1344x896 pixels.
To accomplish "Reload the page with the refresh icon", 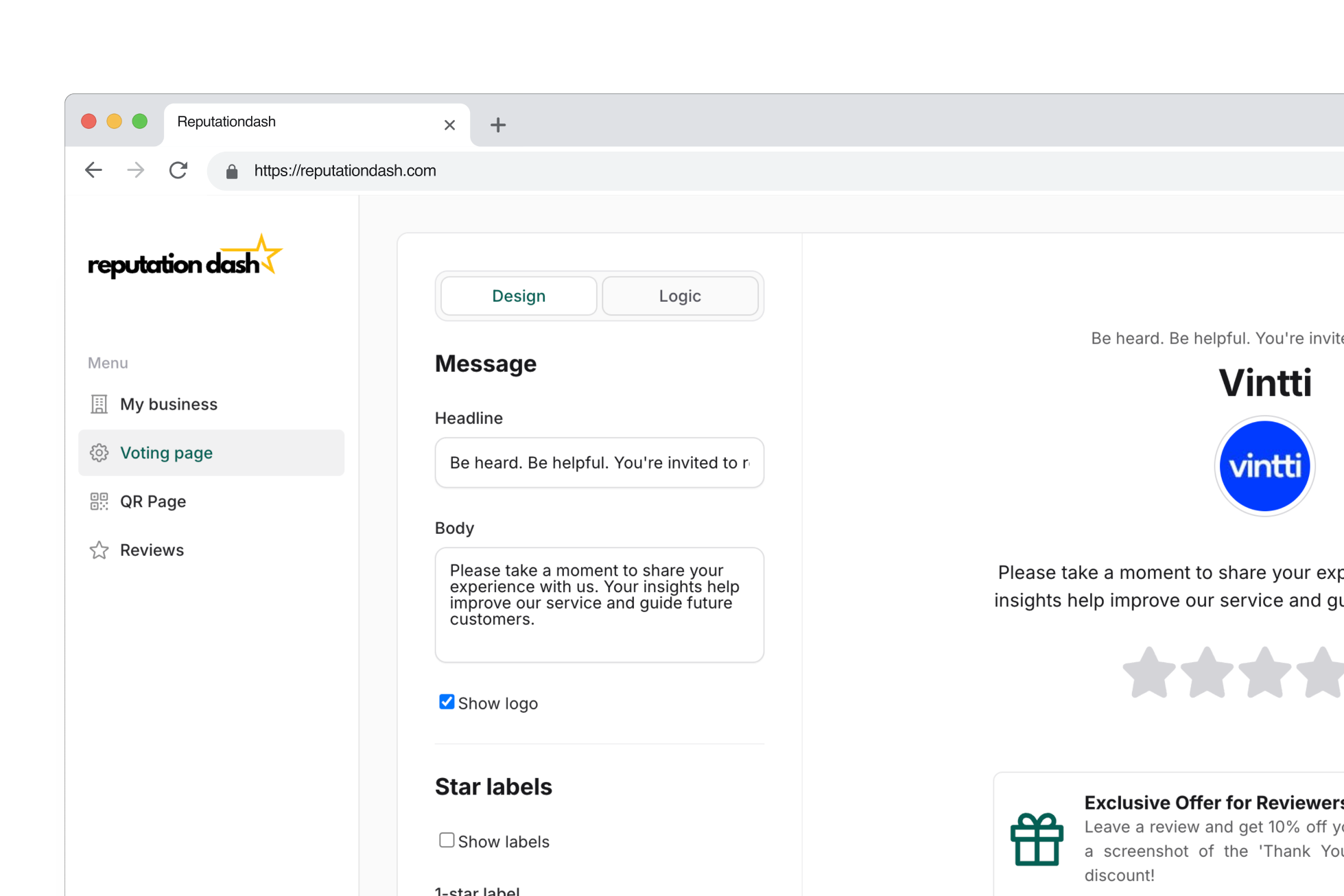I will (x=178, y=170).
